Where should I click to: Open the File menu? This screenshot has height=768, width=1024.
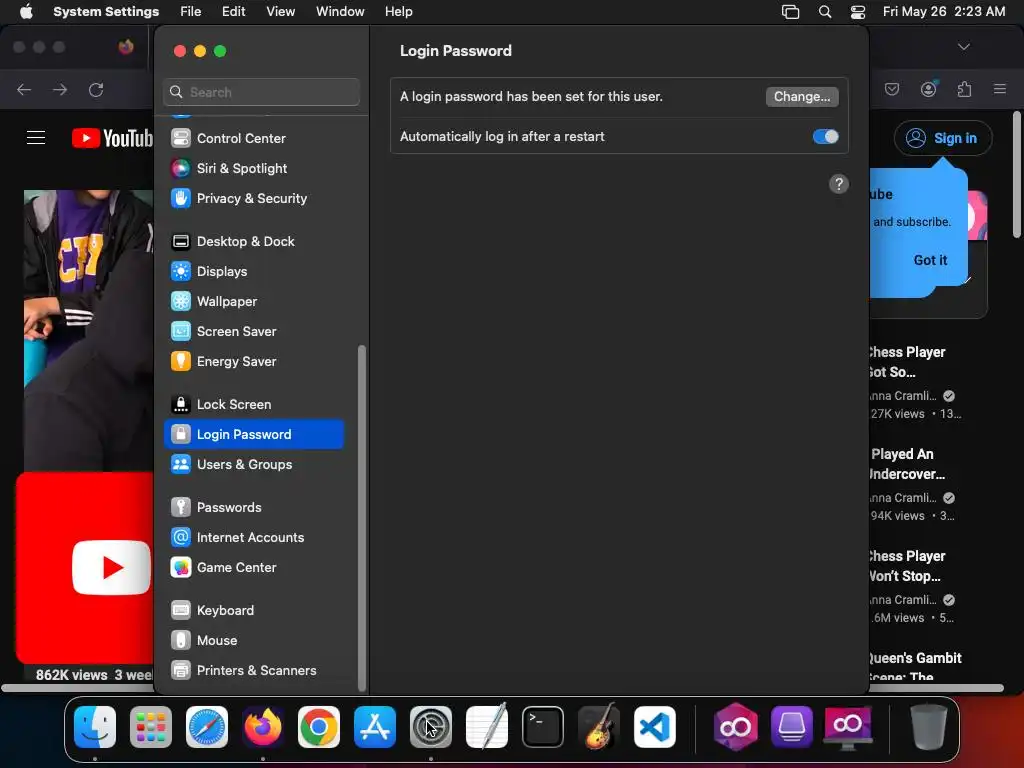(191, 12)
